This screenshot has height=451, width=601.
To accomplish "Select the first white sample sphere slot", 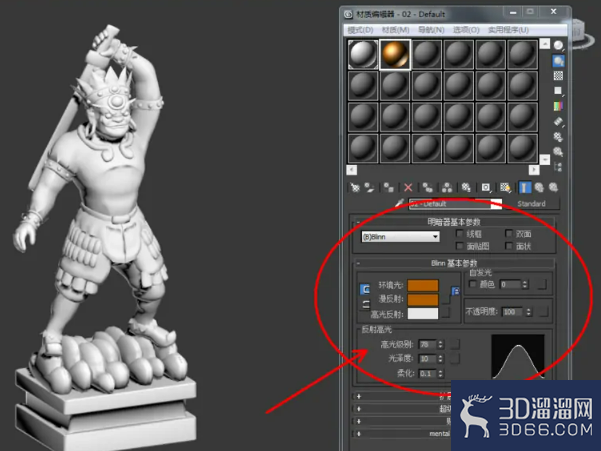I will coord(363,54).
